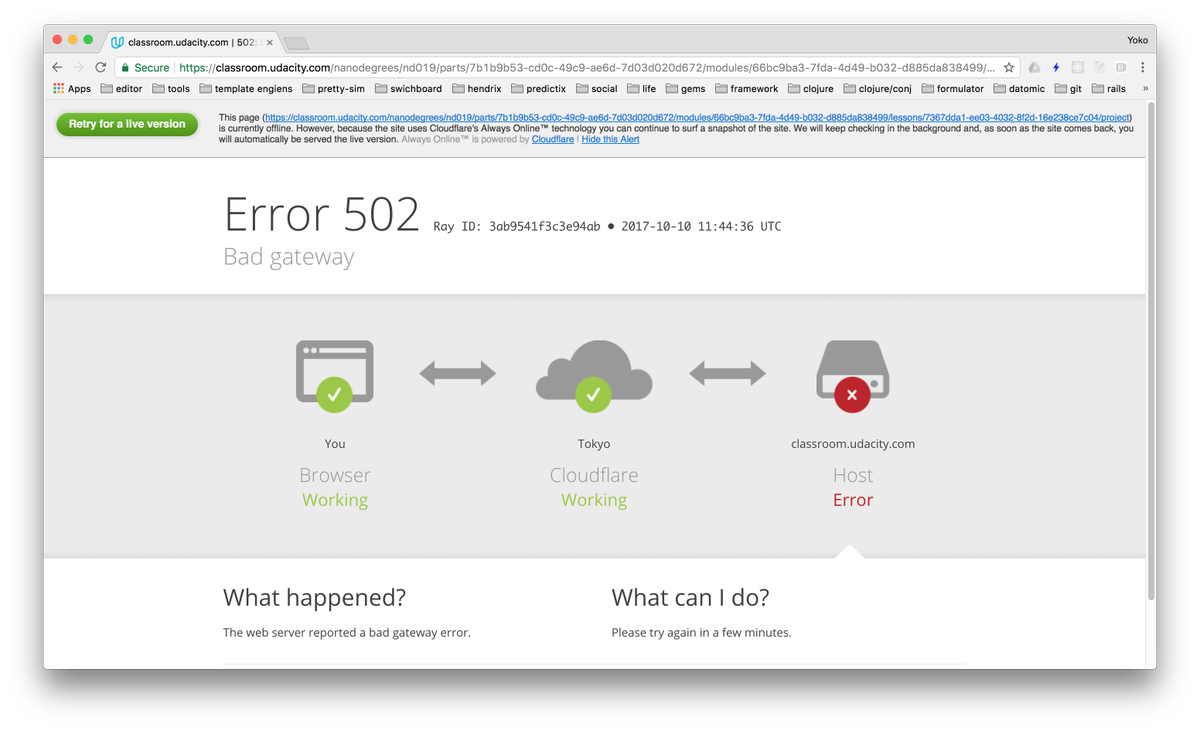Click Hide this Alert link

pos(611,139)
